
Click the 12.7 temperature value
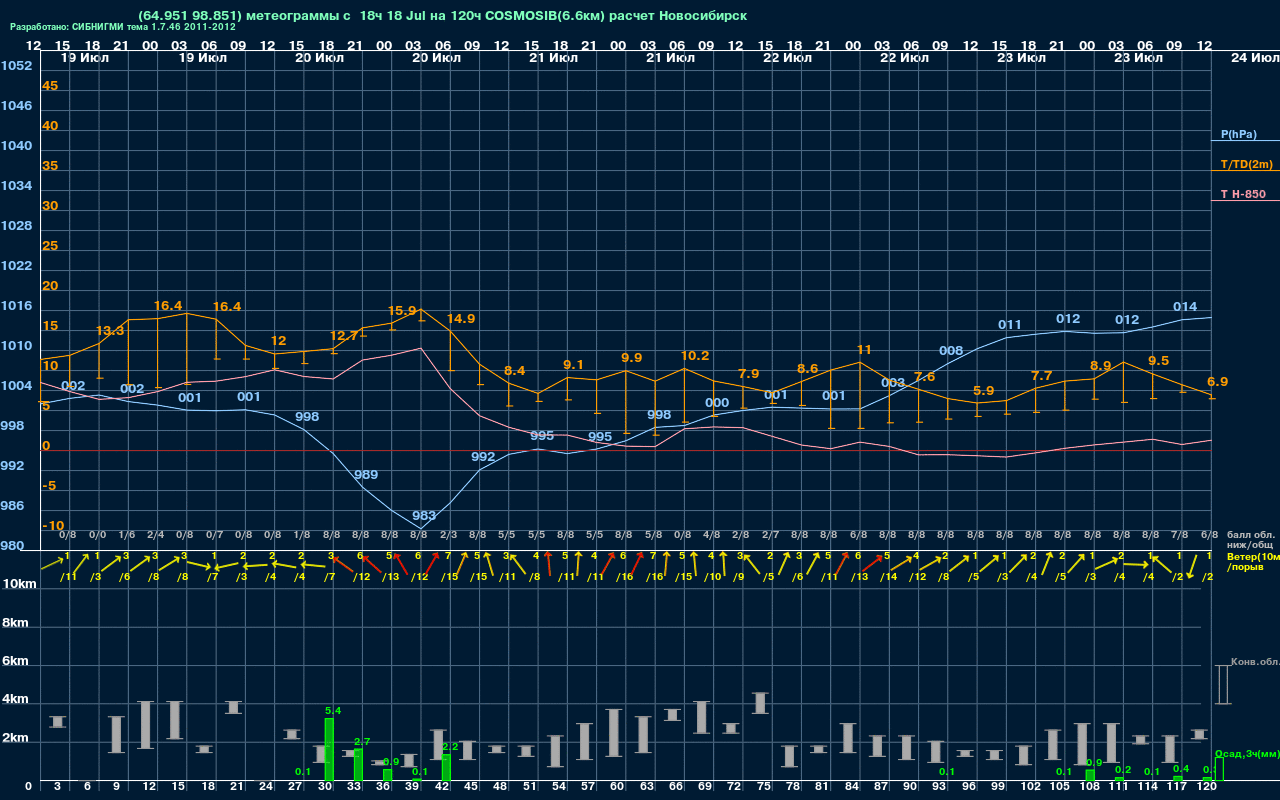[x=343, y=336]
